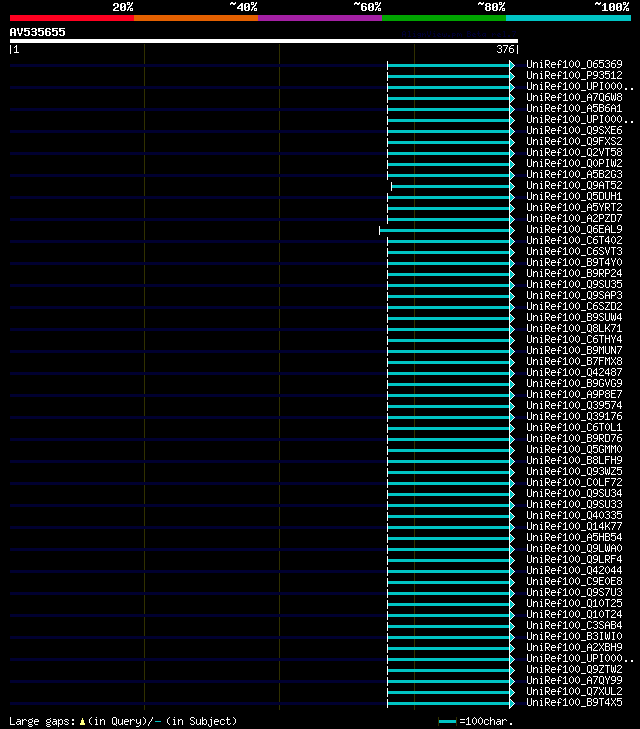
Task: Select UniRef100_C6SZD2 label
Action: click(574, 306)
